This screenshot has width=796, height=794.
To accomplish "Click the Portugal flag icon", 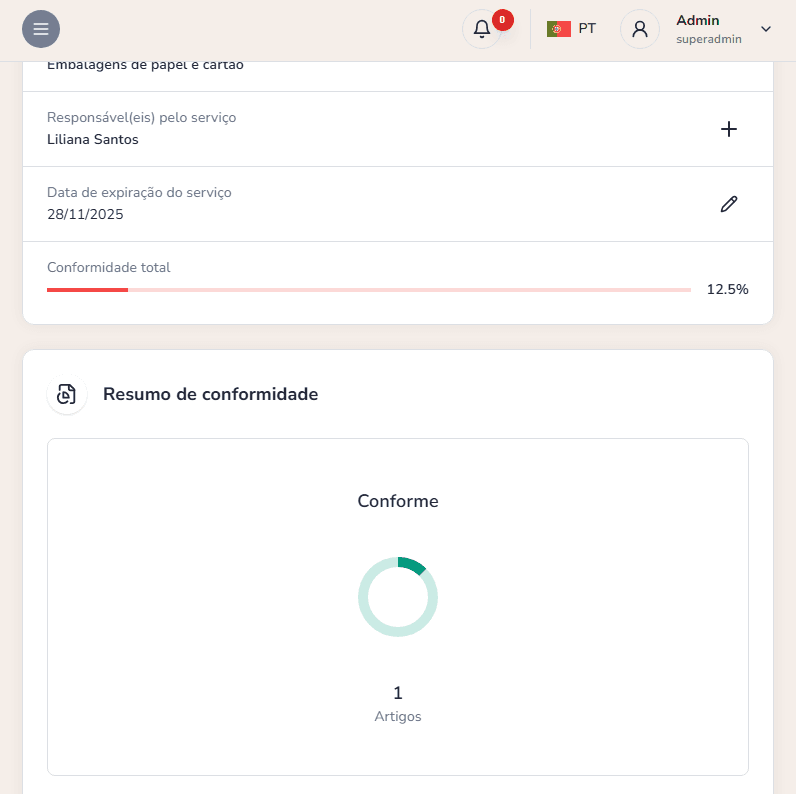I will (558, 29).
